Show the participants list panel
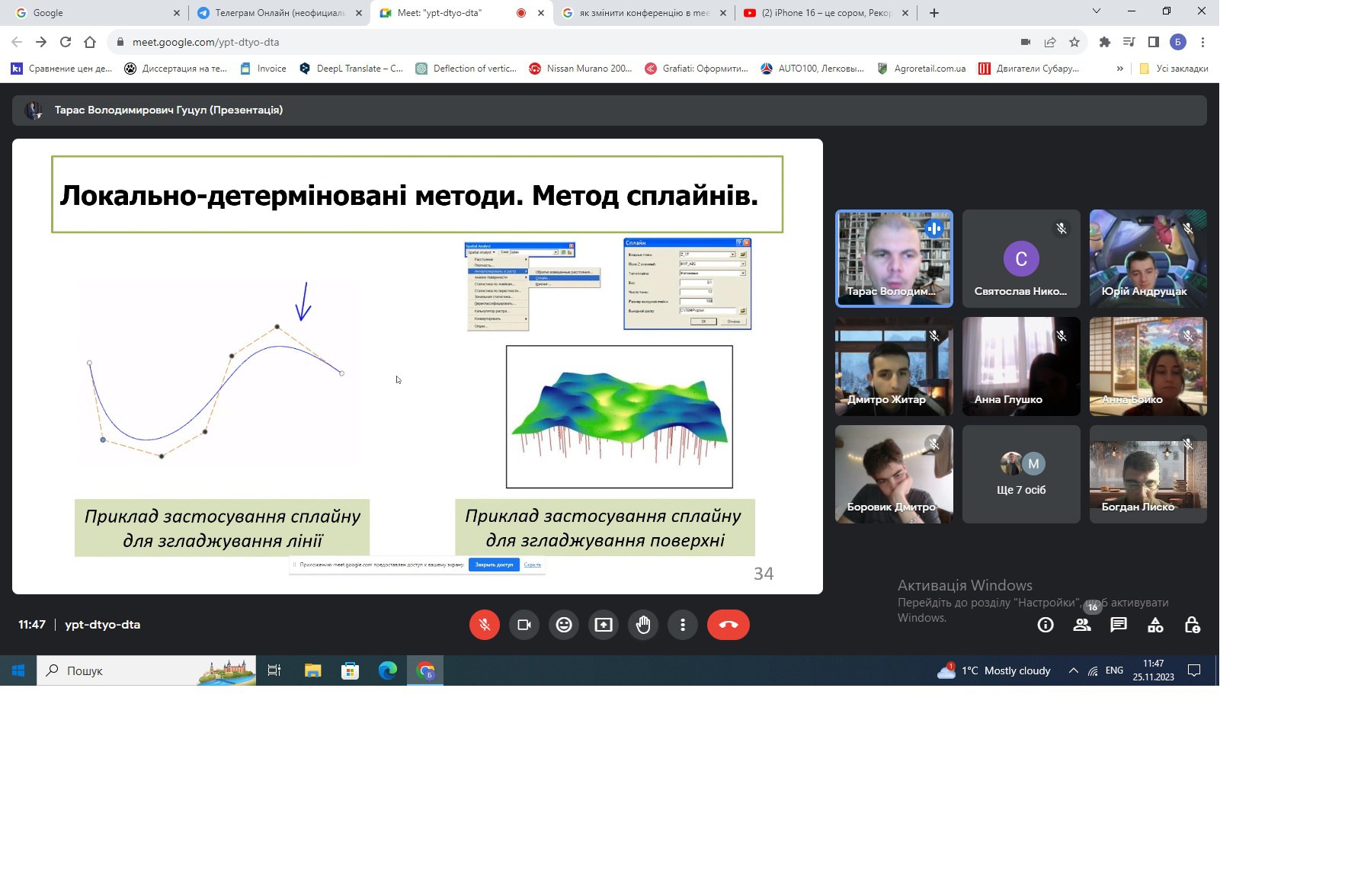1361x896 pixels. [1082, 626]
